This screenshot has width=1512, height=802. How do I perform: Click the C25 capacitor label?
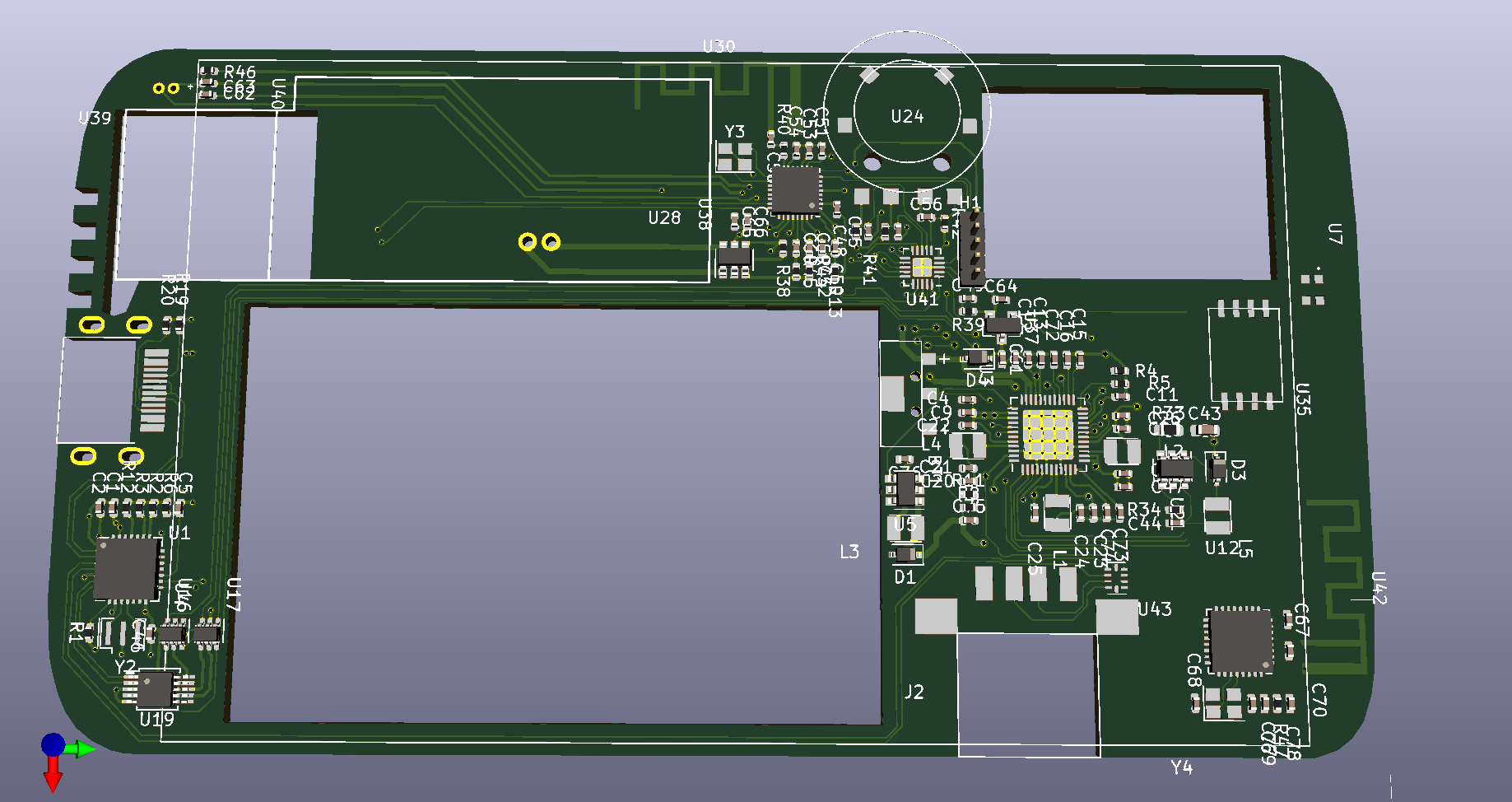1035,558
